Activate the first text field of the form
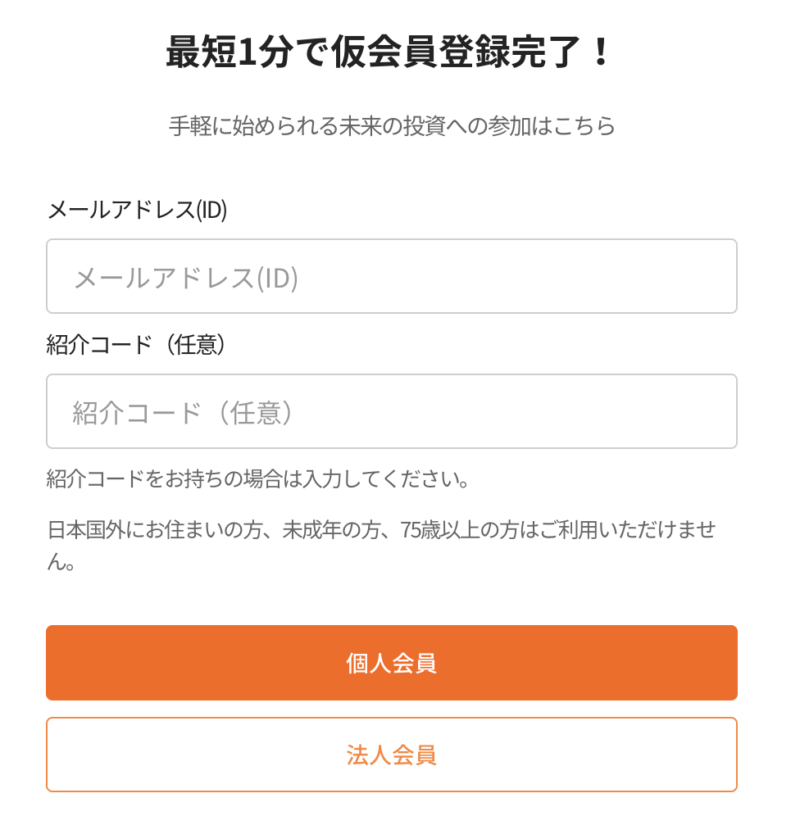 (x=391, y=276)
